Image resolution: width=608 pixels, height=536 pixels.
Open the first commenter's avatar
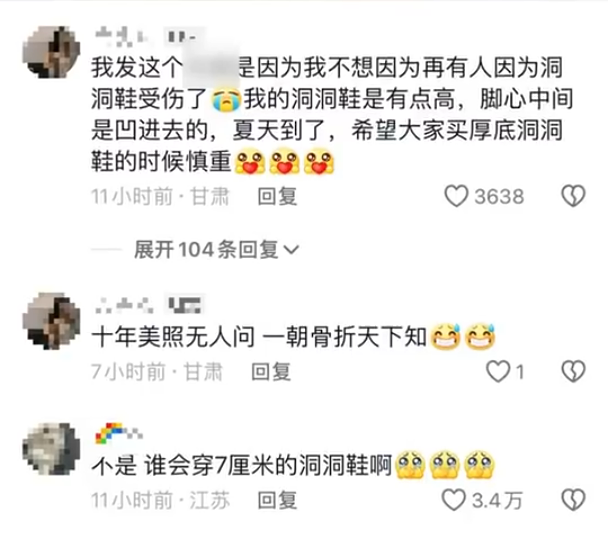(52, 52)
